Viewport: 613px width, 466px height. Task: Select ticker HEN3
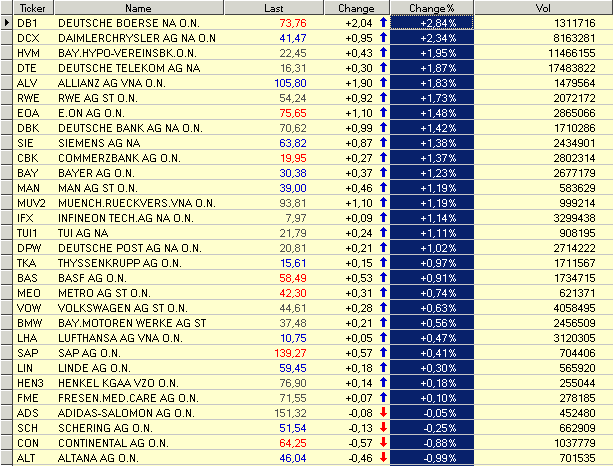coord(30,383)
